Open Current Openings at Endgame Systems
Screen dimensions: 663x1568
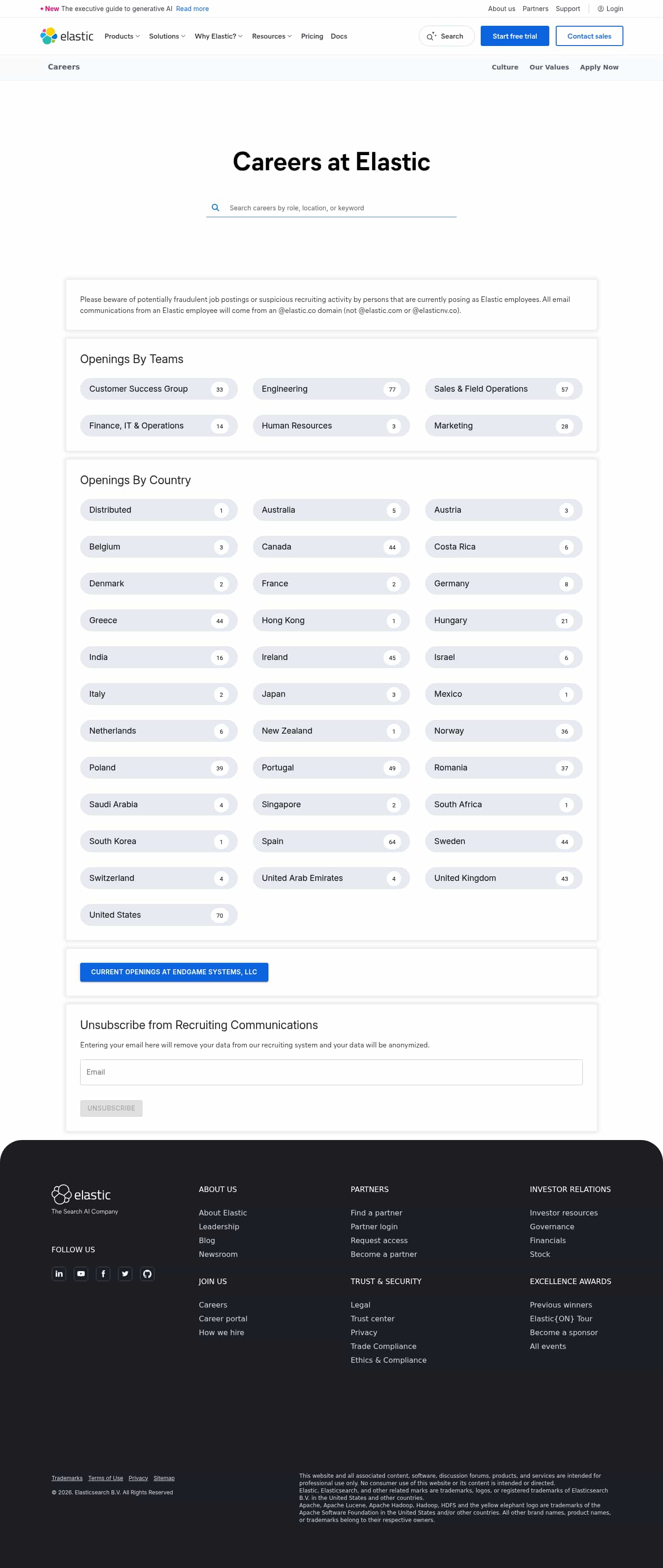174,972
